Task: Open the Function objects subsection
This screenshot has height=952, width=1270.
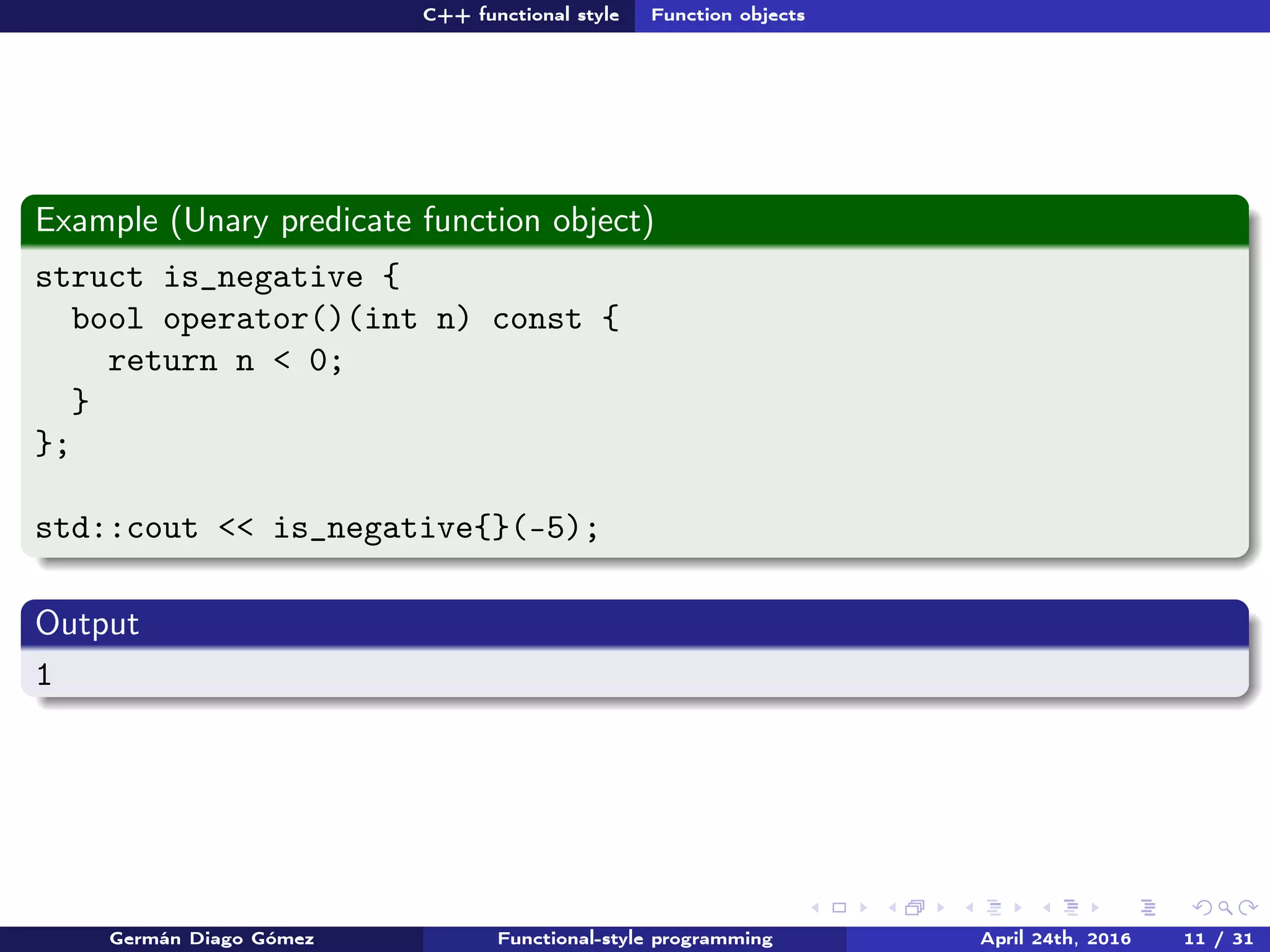Action: pyautogui.click(x=728, y=15)
